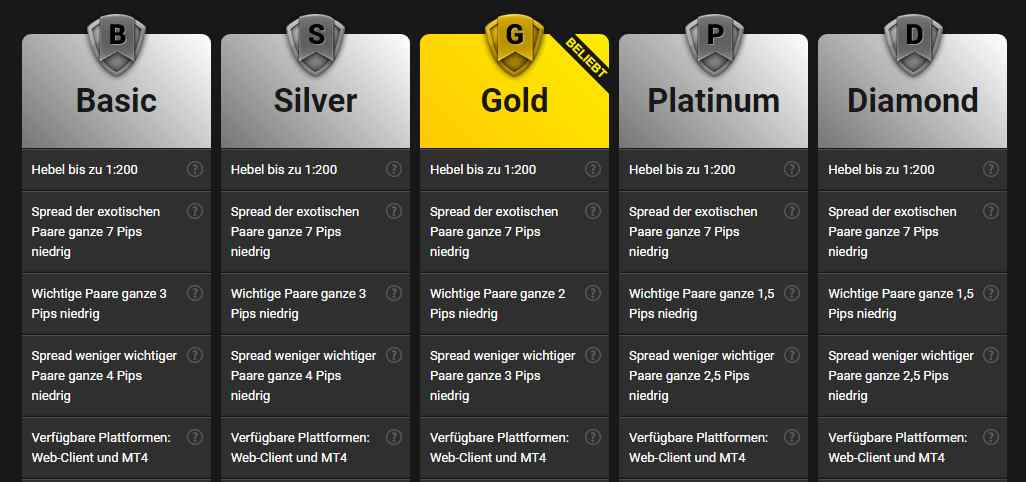The width and height of the screenshot is (1026, 482).
Task: Click the Diamond shield badge with D
Action: 913,44
